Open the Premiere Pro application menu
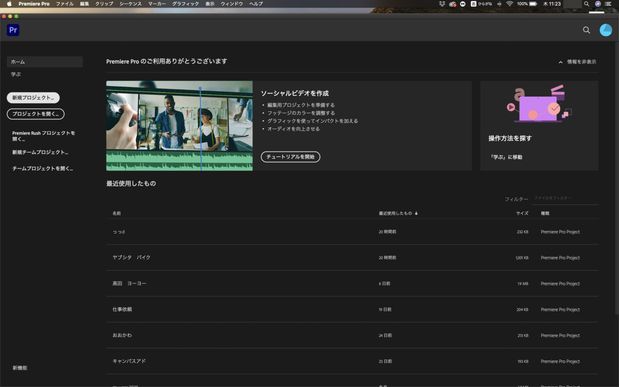Image resolution: width=619 pixels, height=387 pixels. pos(34,4)
